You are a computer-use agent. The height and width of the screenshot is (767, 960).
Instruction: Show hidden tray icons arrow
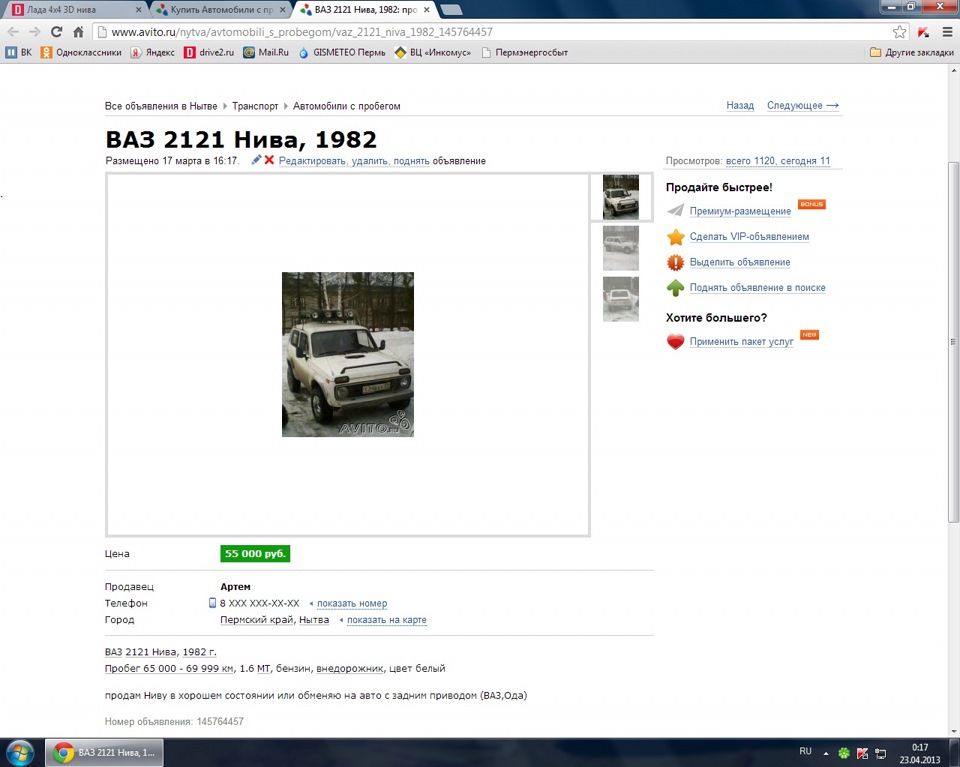826,753
